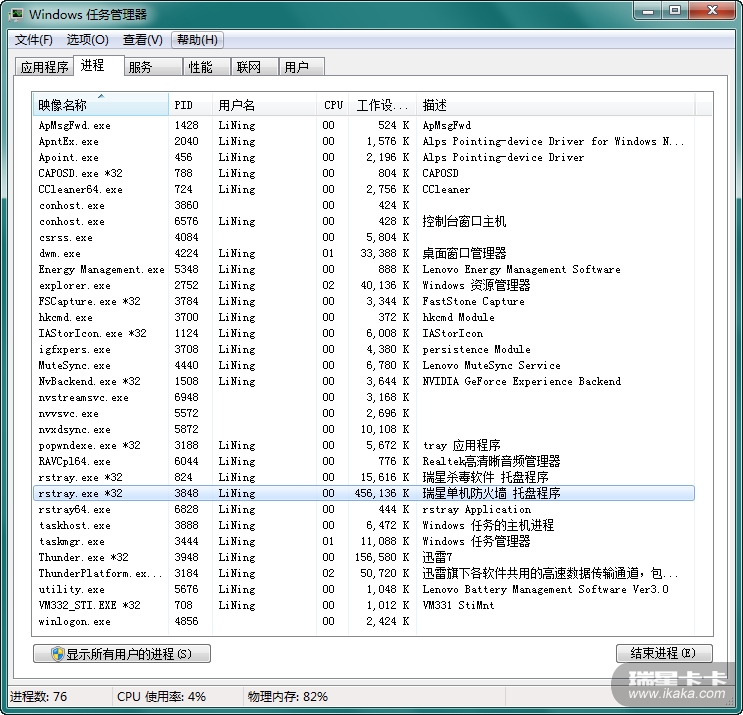Select the taskmgr.exe process
Viewport: 743px width, 715px height.
tap(364, 541)
